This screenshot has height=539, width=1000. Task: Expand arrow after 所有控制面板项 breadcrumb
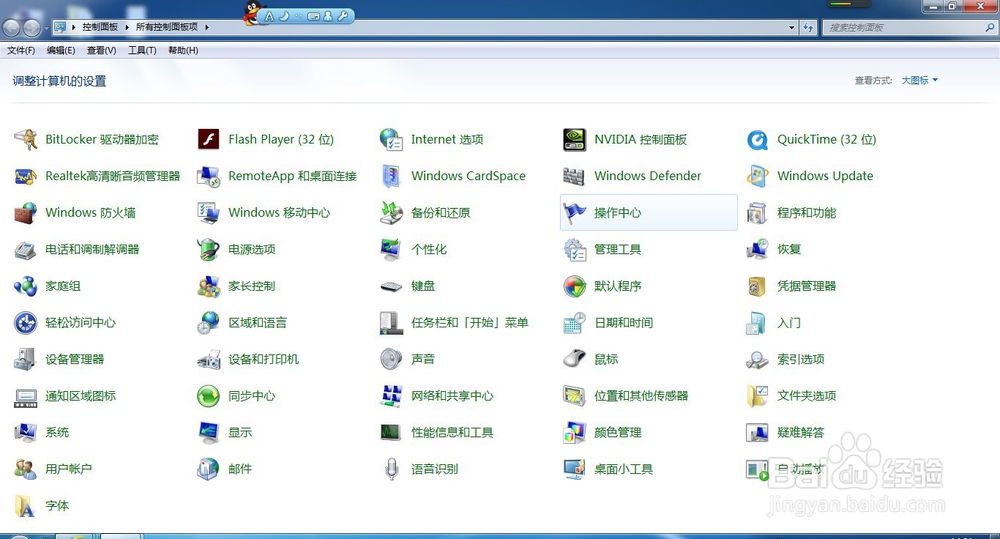click(207, 27)
